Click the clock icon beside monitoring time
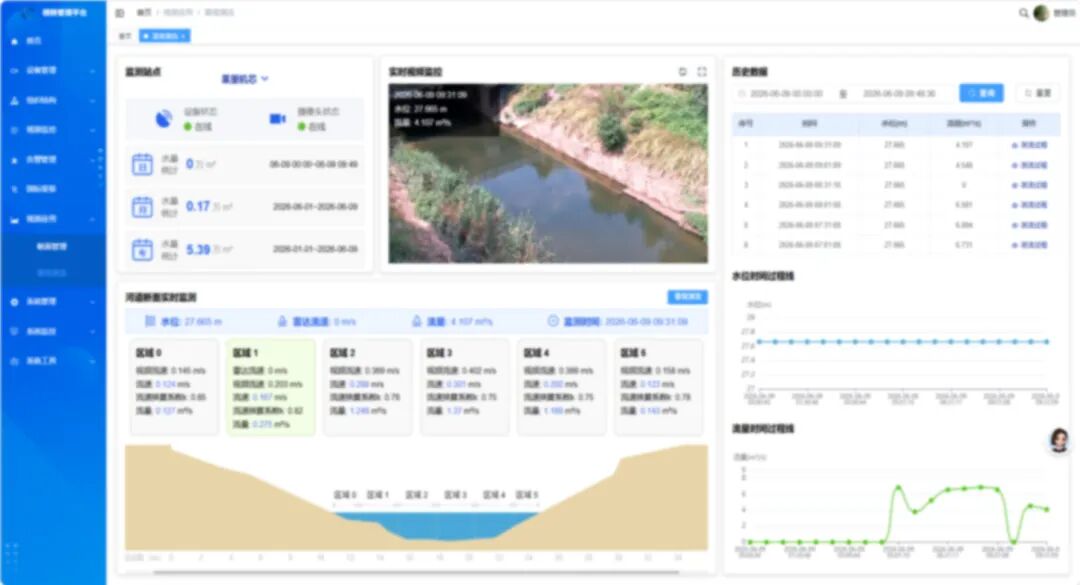 (x=552, y=321)
